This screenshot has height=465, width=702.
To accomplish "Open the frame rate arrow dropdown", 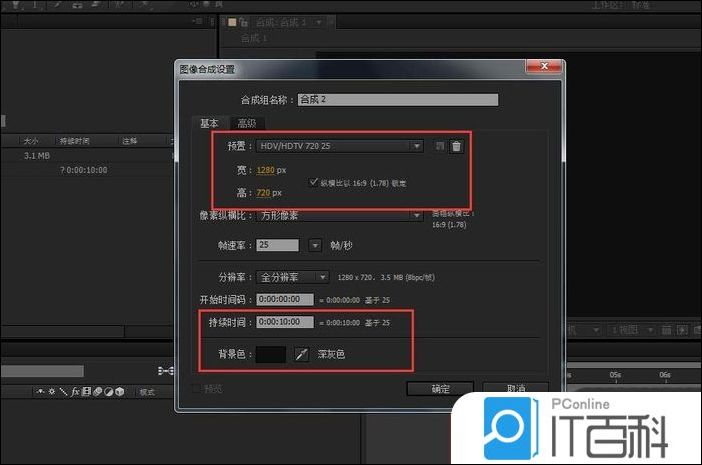I will tap(315, 245).
